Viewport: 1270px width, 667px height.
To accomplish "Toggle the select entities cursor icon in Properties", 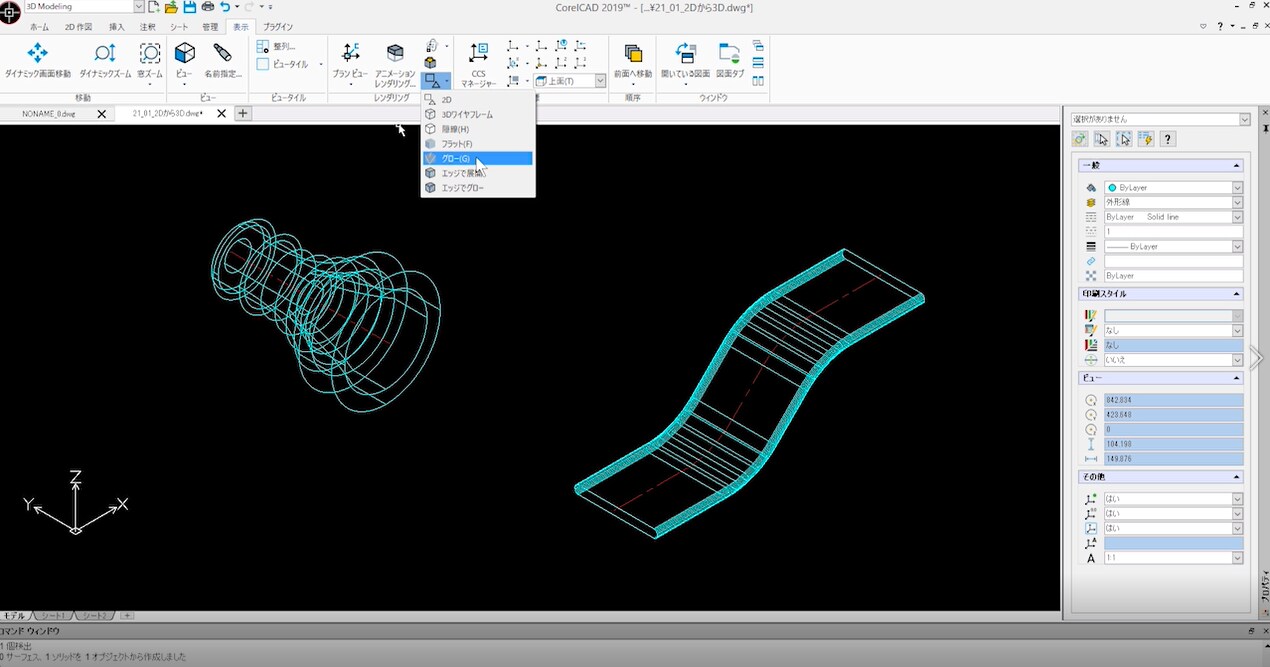I will click(1101, 140).
